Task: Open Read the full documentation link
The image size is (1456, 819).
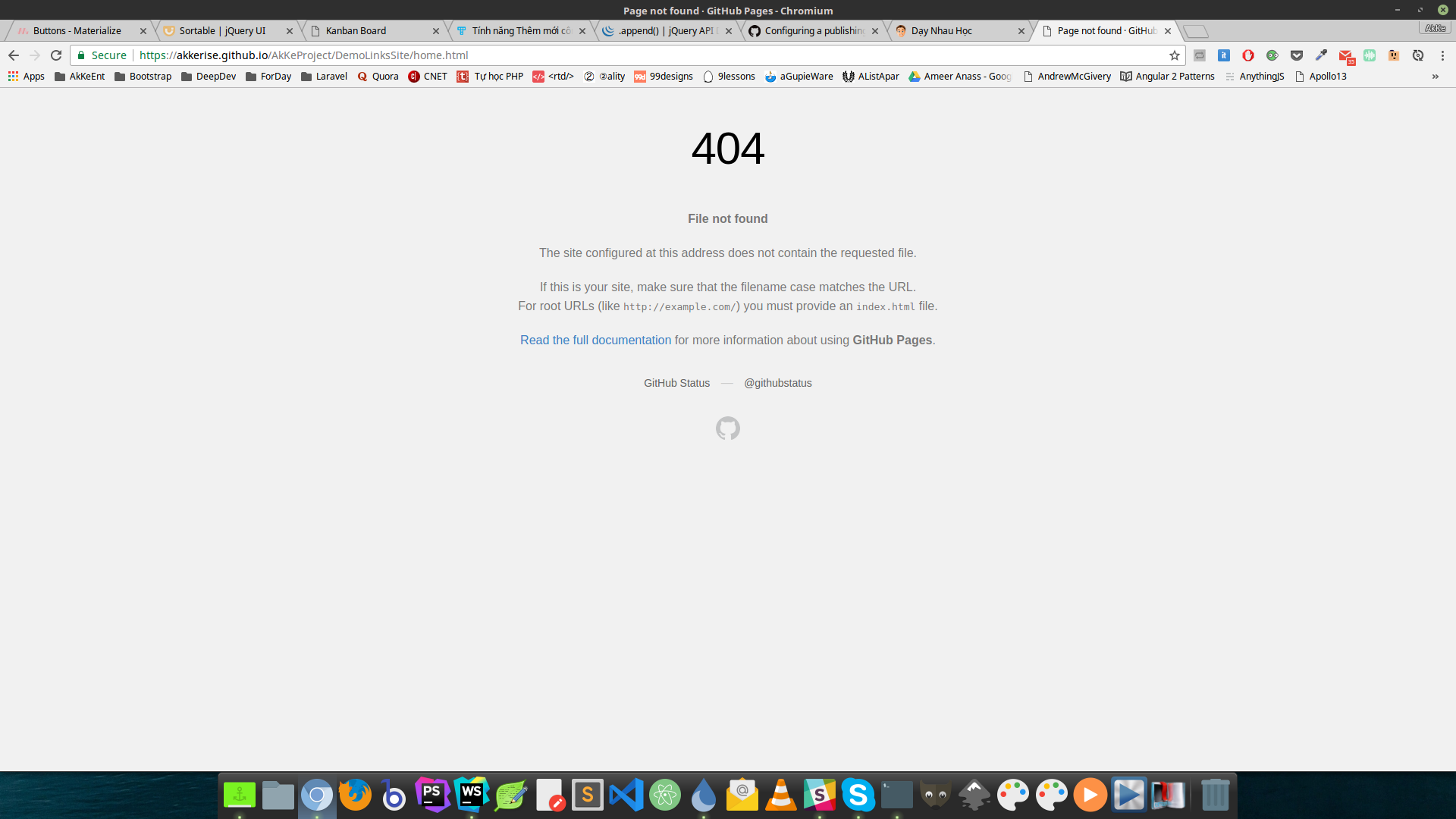Action: pyautogui.click(x=595, y=340)
